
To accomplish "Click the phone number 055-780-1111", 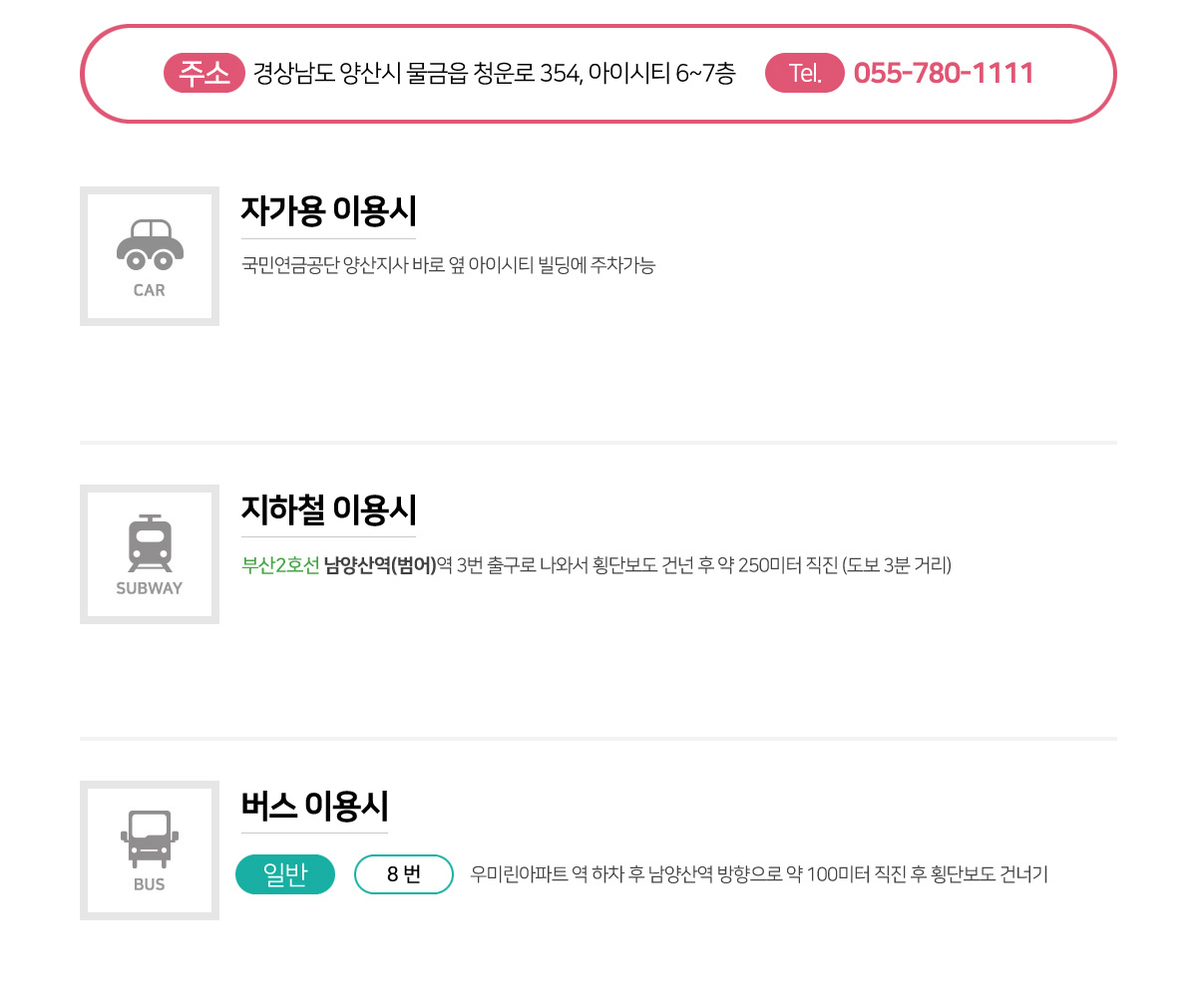I will [944, 73].
